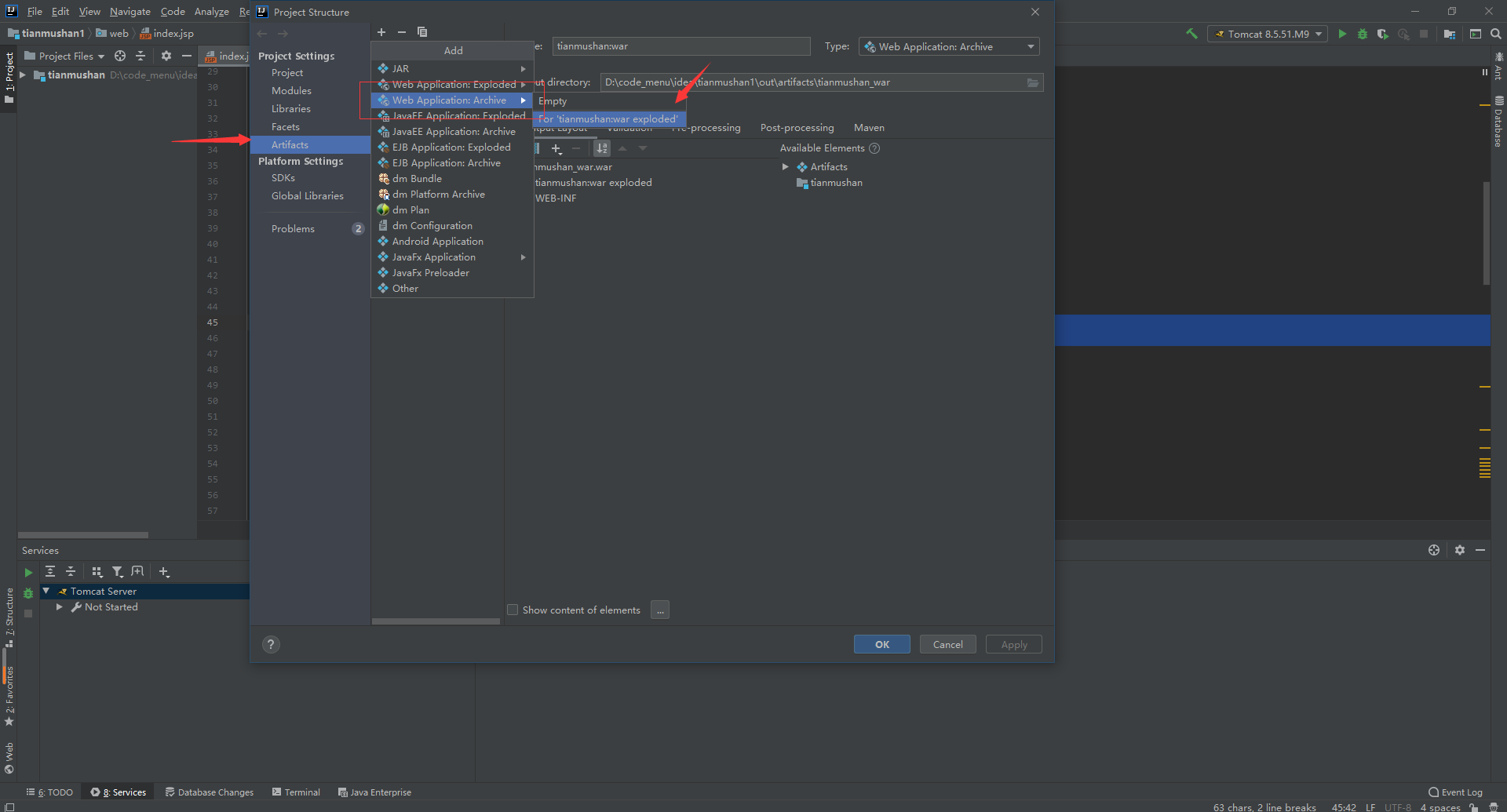Click Group By icon in Services toolbar
Screen dimensions: 1507x812
pyautogui.click(x=97, y=572)
